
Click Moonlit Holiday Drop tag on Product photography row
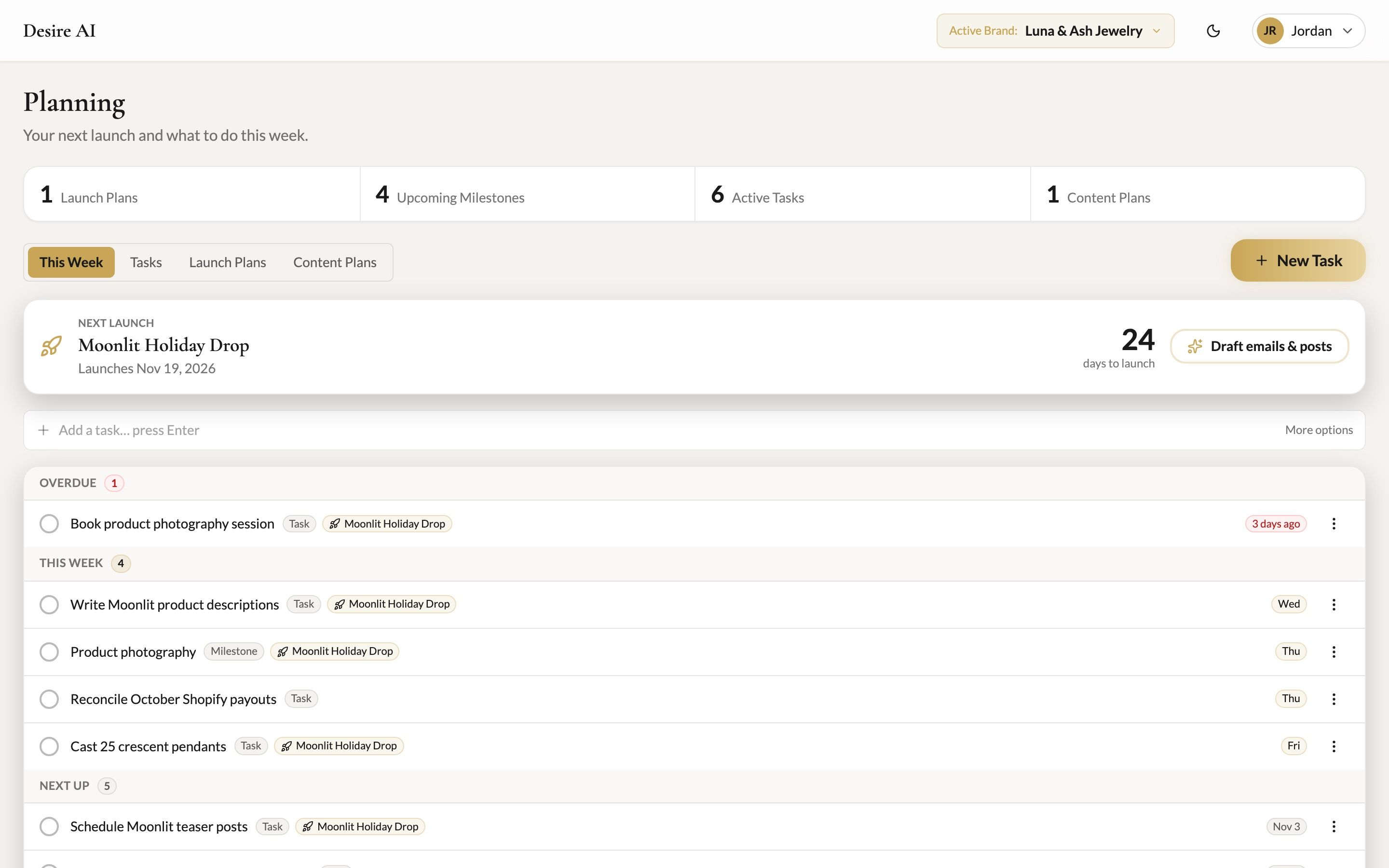[x=335, y=651]
